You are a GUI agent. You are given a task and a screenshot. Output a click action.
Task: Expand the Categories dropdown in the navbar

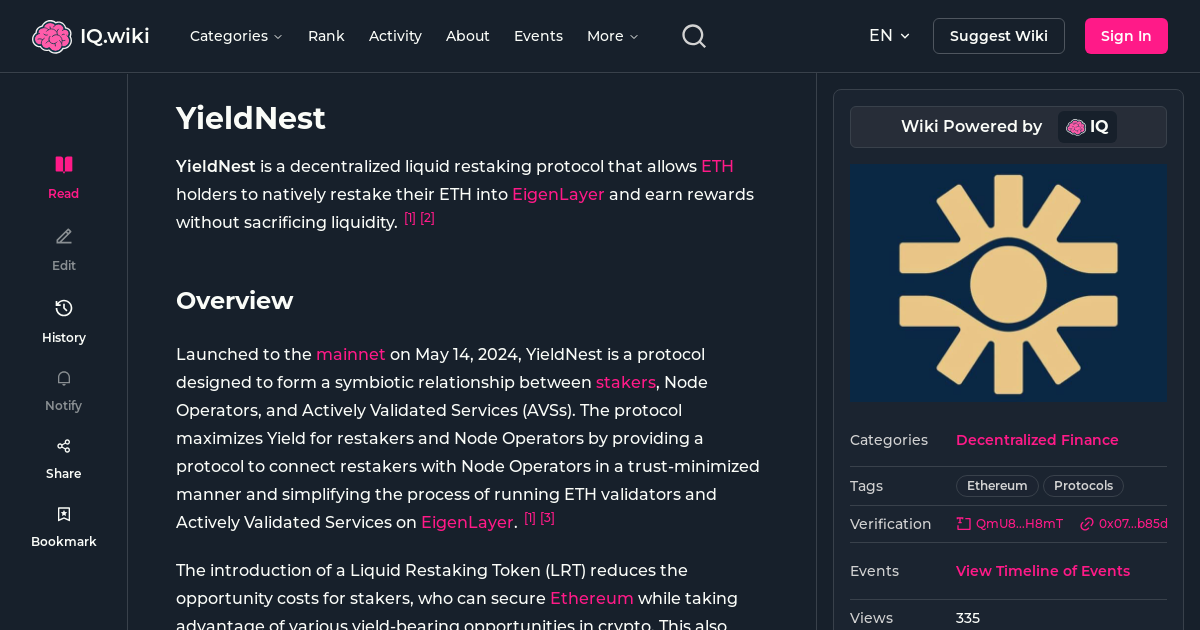(x=236, y=35)
